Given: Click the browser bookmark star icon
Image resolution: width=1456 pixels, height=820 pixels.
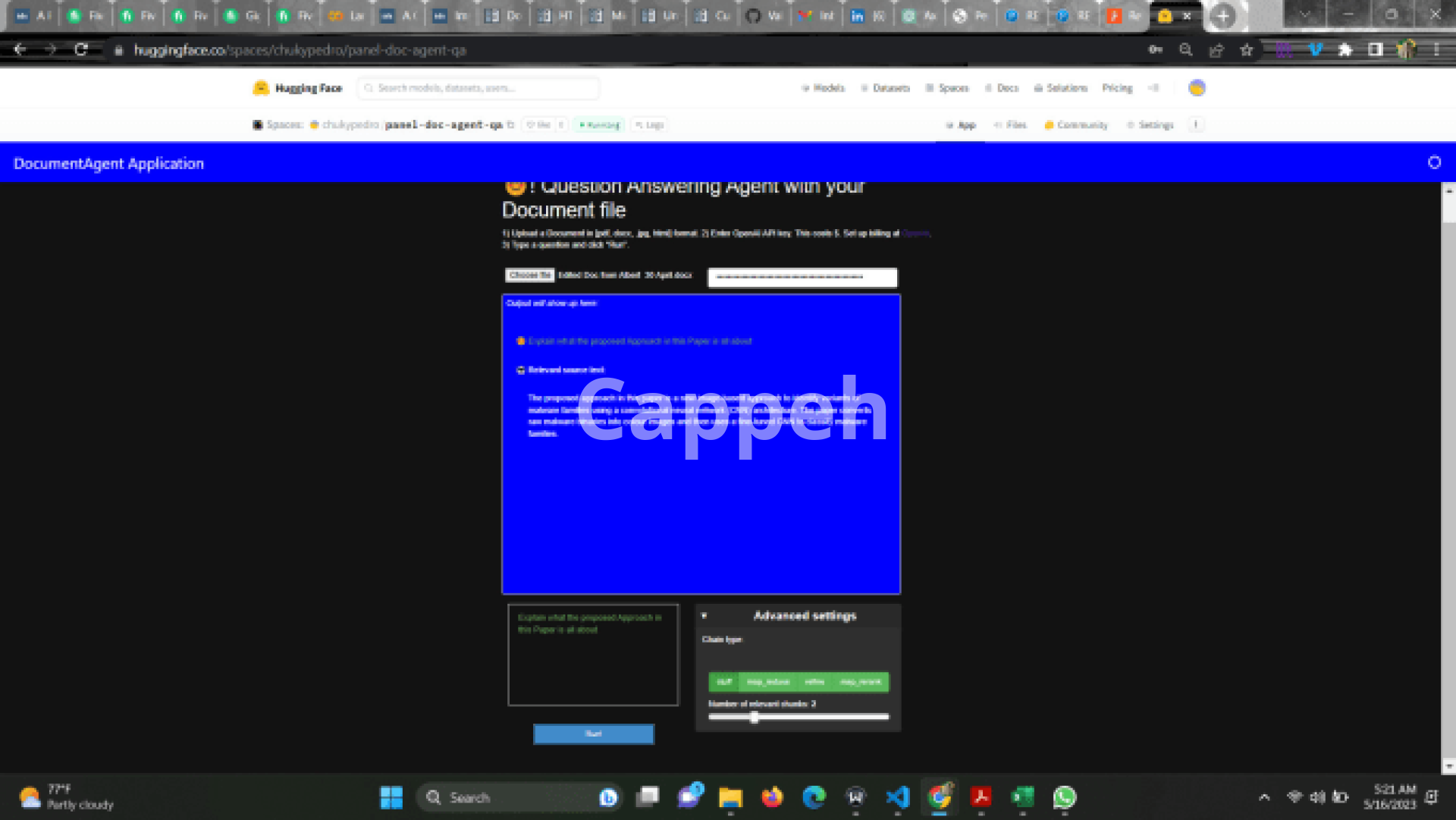Looking at the screenshot, I should [x=1246, y=50].
